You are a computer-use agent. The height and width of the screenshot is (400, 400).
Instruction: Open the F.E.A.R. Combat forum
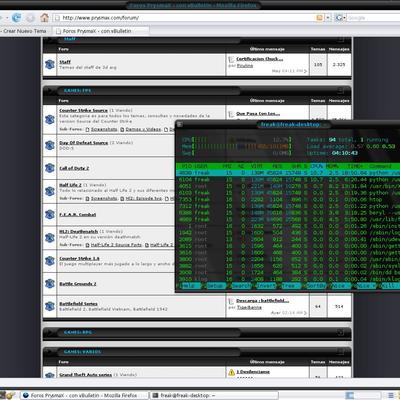pos(78,215)
